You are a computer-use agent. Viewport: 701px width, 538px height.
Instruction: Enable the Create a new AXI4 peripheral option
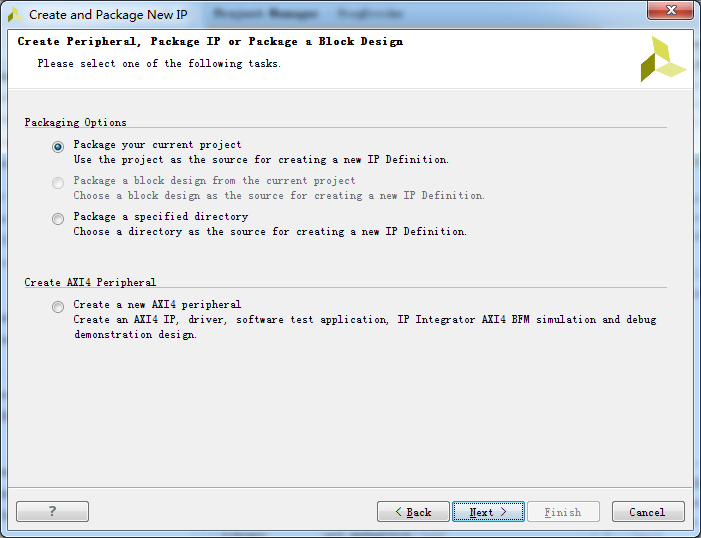click(58, 307)
